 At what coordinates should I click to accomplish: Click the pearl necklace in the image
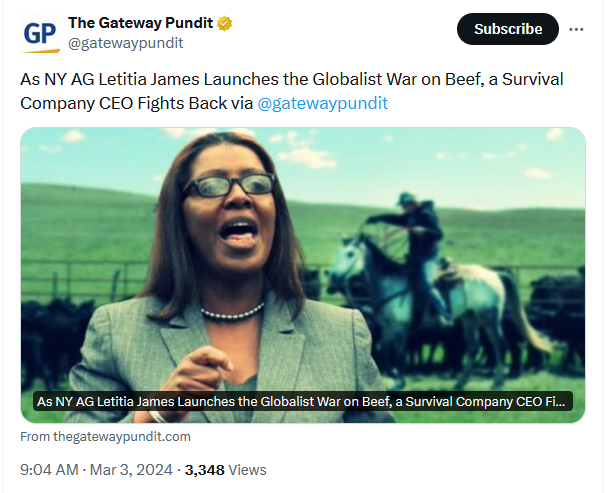[230, 311]
